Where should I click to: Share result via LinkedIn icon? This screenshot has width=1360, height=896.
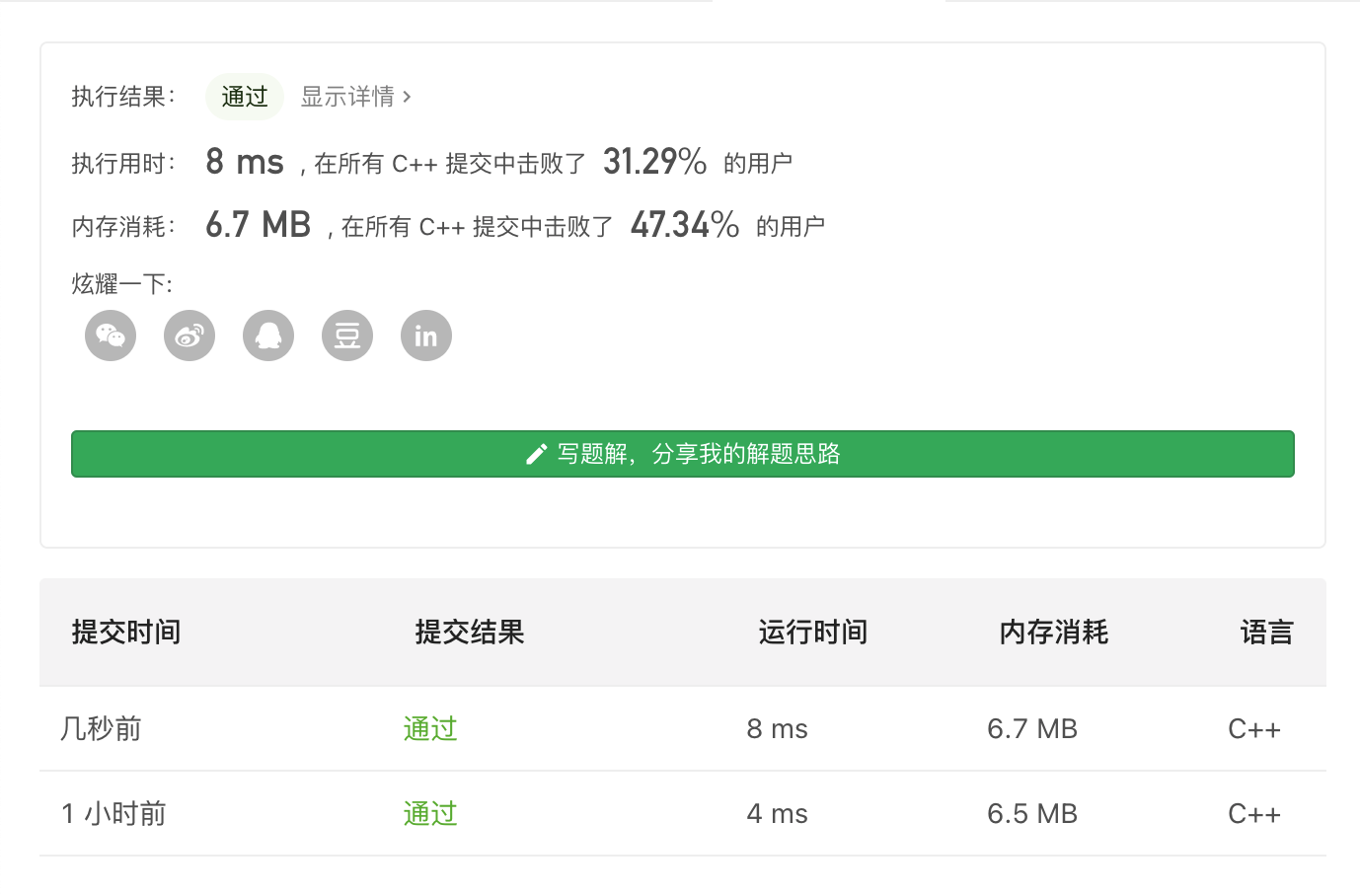pyautogui.click(x=426, y=336)
